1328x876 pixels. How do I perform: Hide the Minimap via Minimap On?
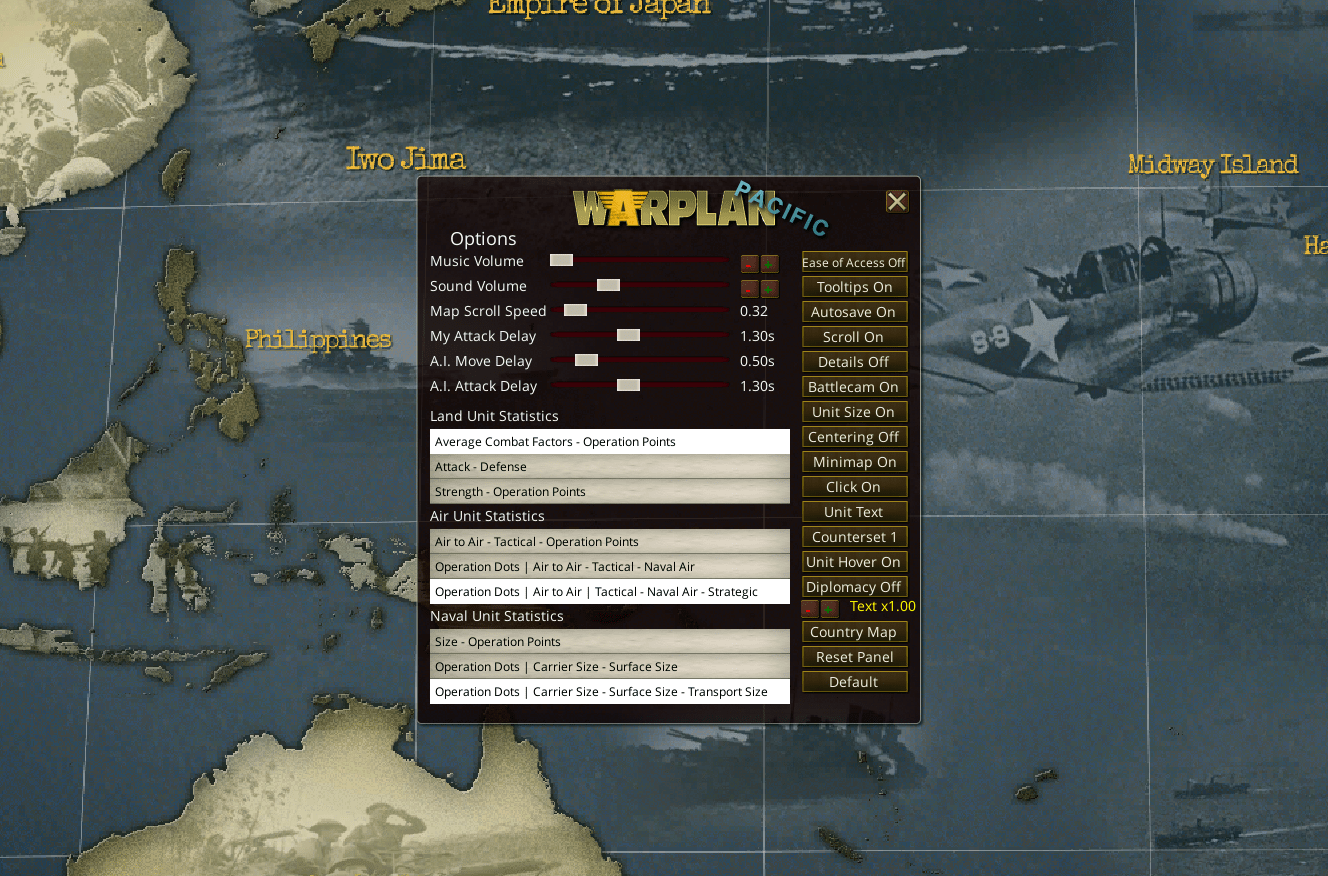click(854, 462)
